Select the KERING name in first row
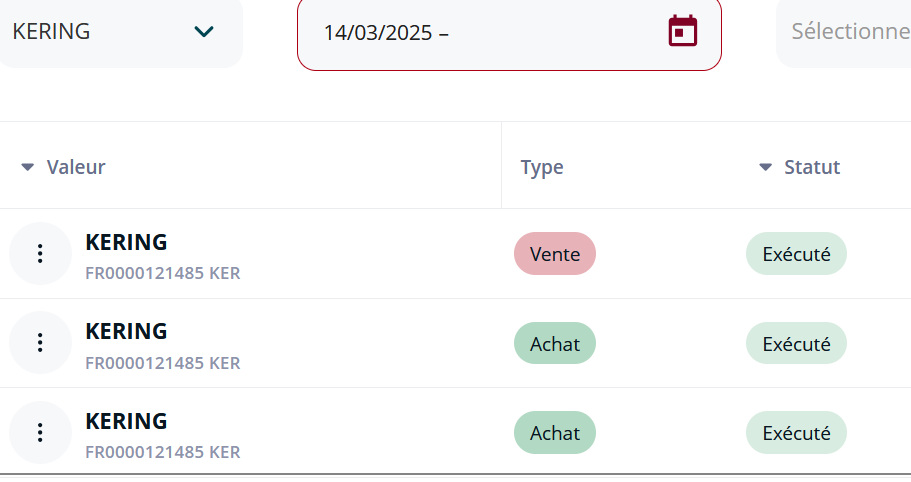911x482 pixels. 126,242
